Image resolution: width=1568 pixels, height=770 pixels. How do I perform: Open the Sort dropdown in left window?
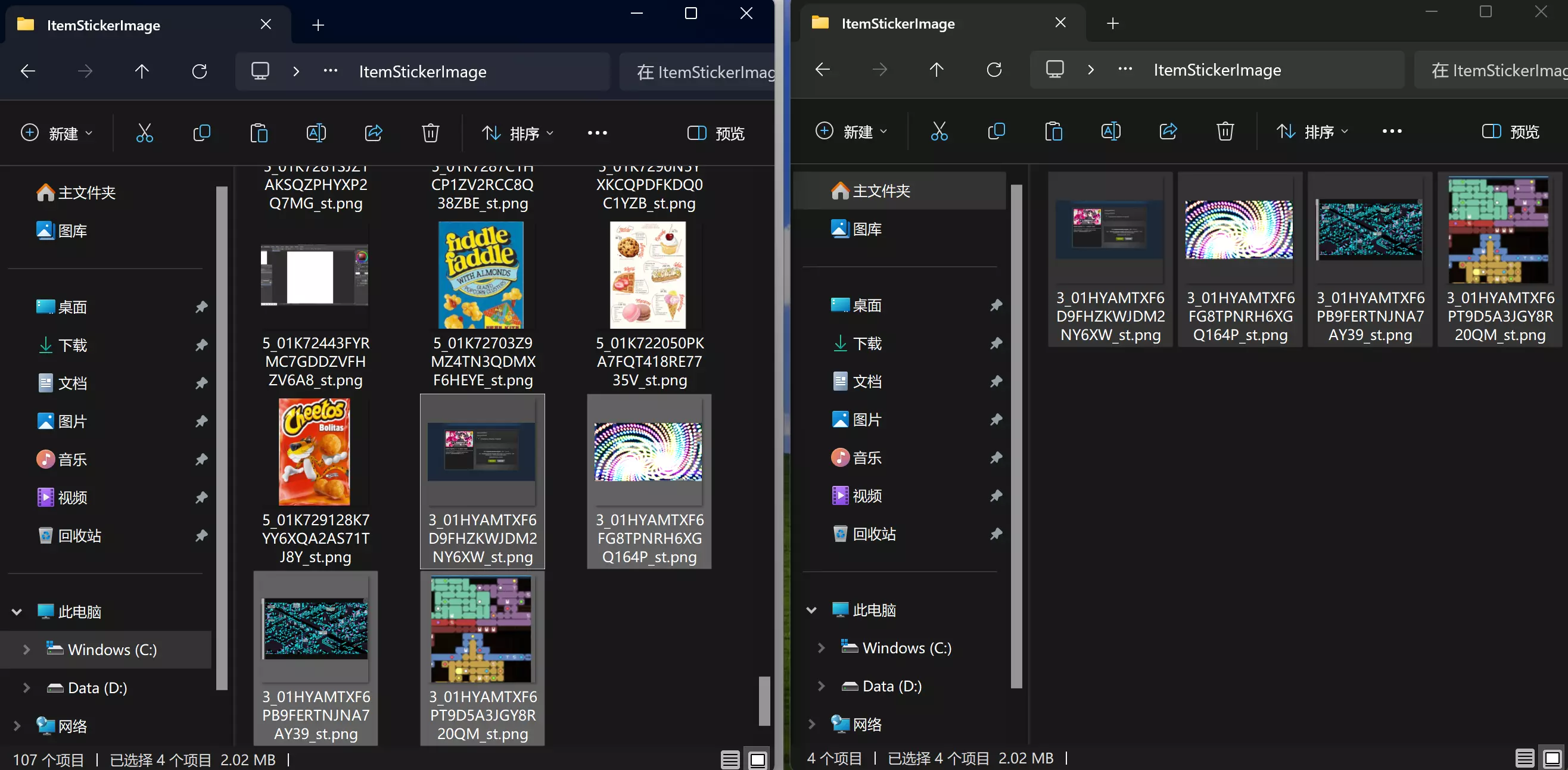click(517, 133)
